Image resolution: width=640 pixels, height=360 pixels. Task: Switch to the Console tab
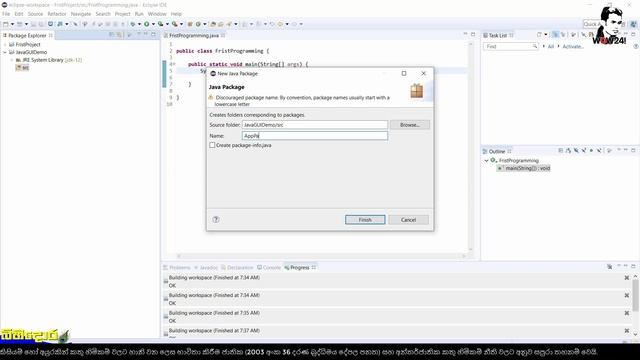tap(269, 267)
